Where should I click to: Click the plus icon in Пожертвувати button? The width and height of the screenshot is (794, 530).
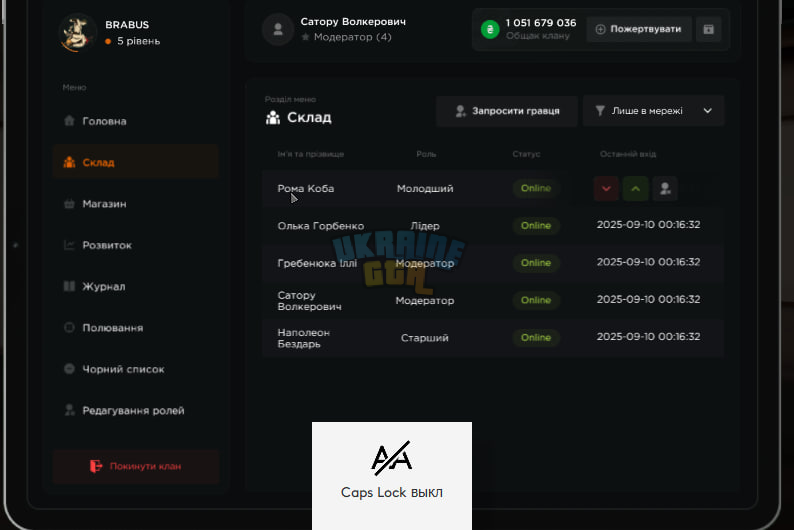pyautogui.click(x=600, y=29)
